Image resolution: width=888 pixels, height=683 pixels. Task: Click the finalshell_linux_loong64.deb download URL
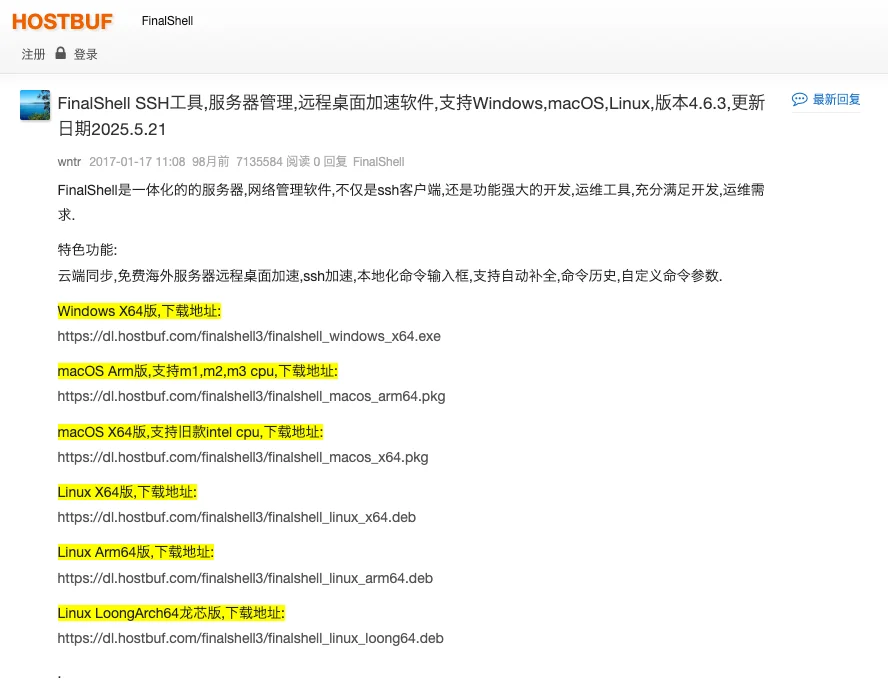(250, 638)
